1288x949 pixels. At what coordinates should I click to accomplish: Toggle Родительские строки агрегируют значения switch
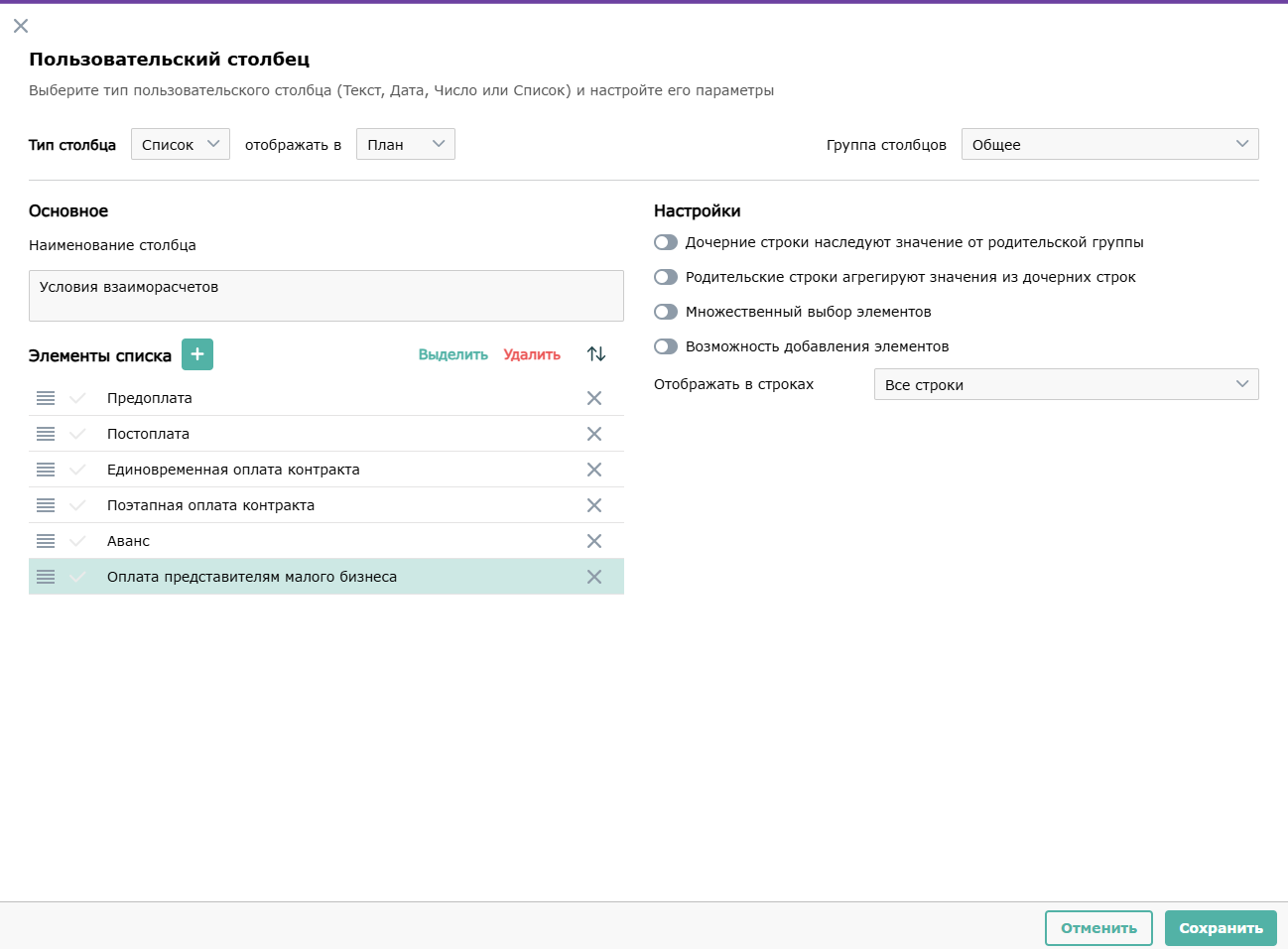(x=666, y=277)
